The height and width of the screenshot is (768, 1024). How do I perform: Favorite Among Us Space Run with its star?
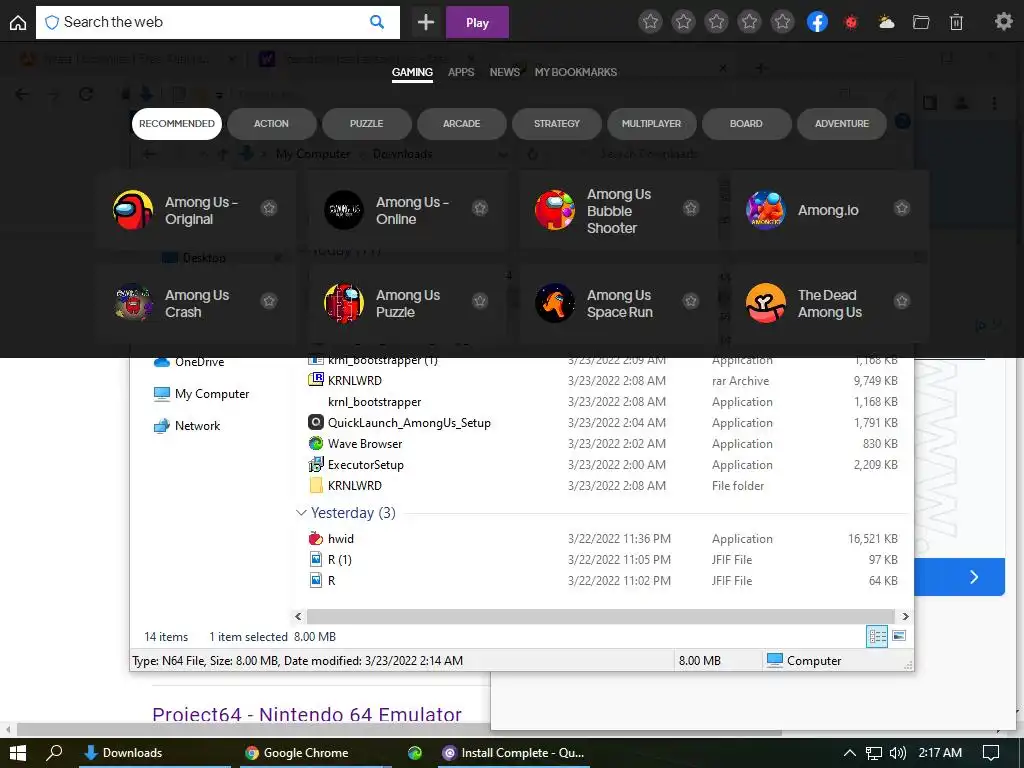click(691, 301)
